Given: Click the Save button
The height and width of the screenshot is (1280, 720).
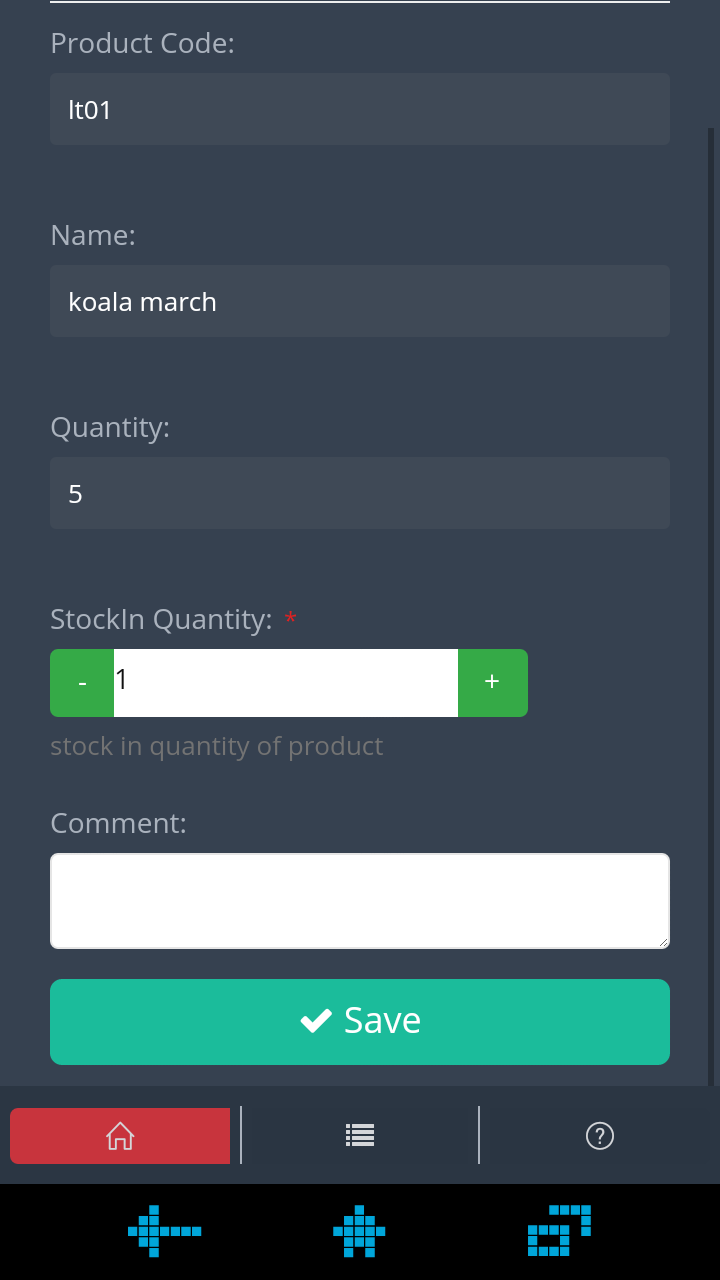Looking at the screenshot, I should 360,1022.
